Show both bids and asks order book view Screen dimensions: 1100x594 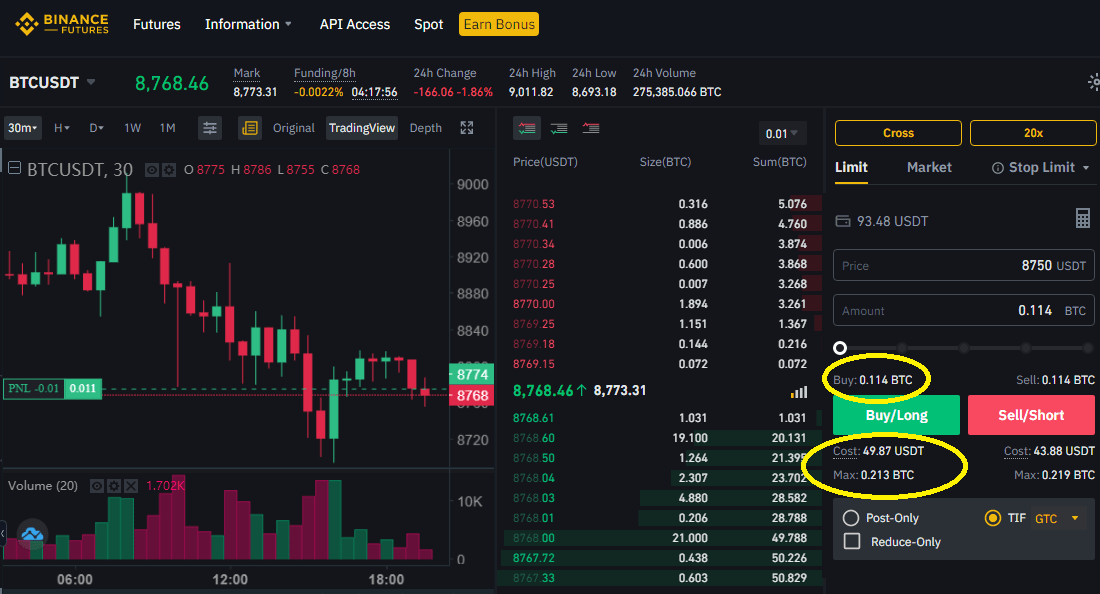point(527,128)
